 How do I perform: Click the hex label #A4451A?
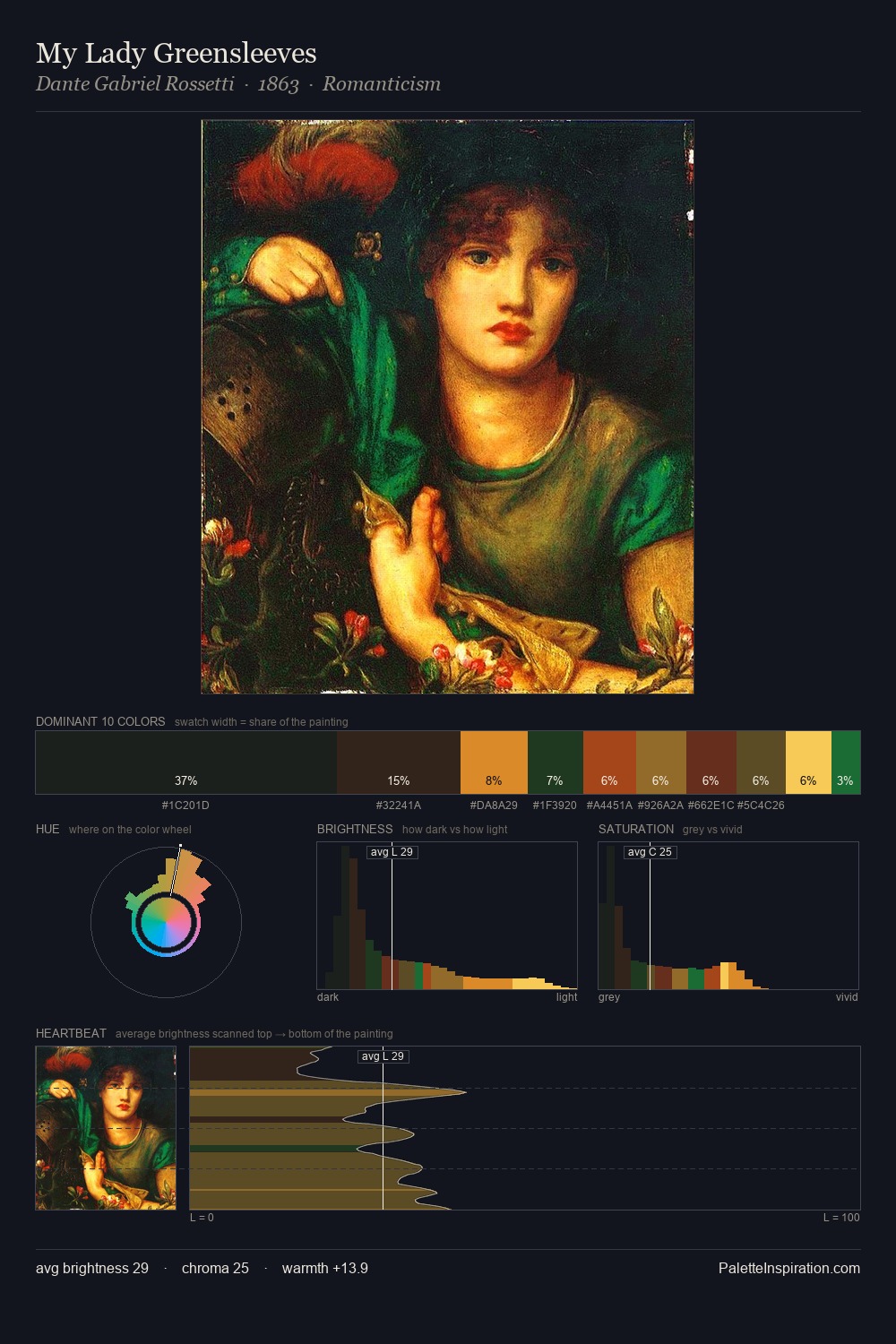(609, 806)
